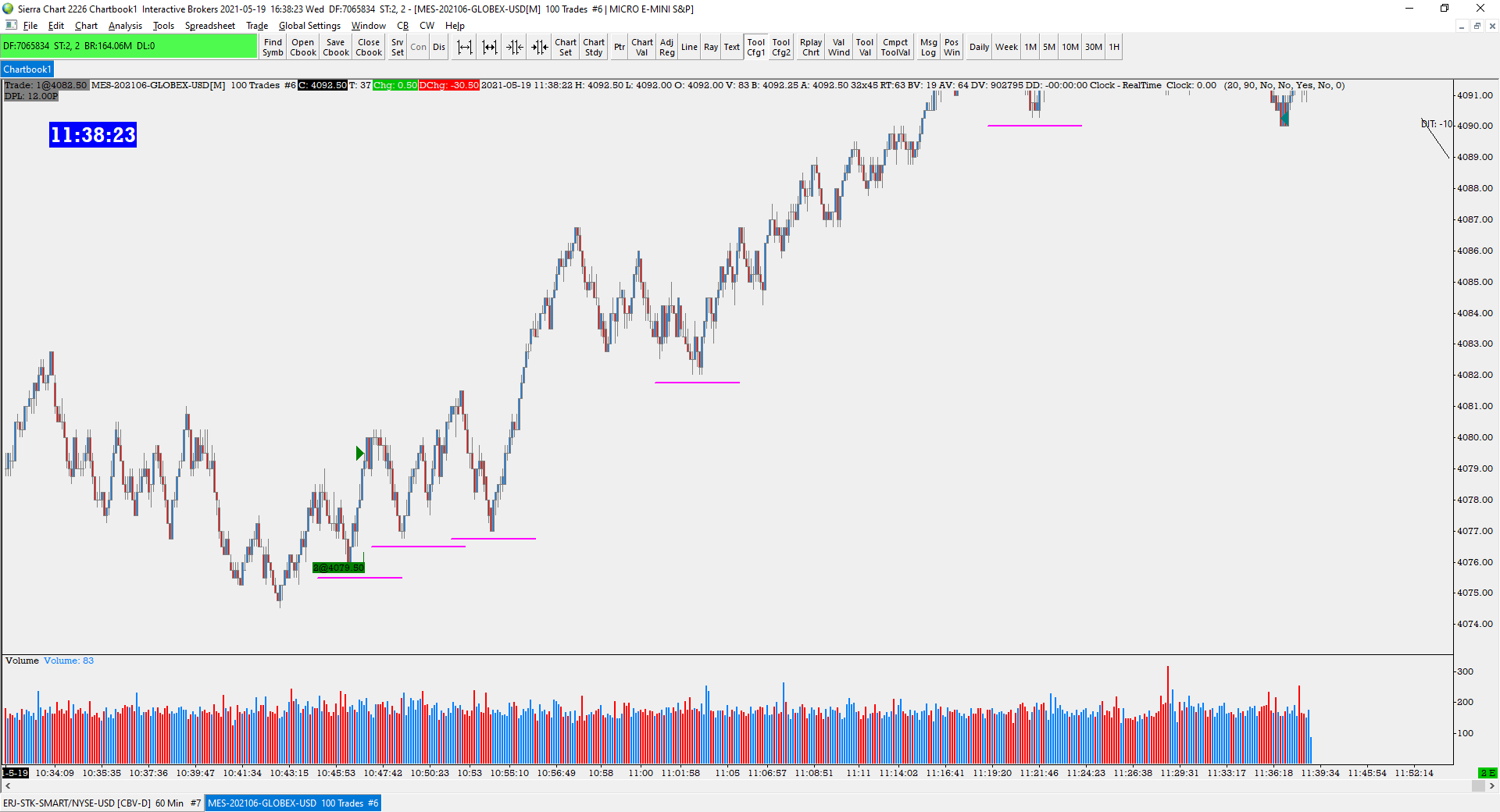
Task: Click the horizontal scrollbar right arrow
Action: tap(1491, 786)
